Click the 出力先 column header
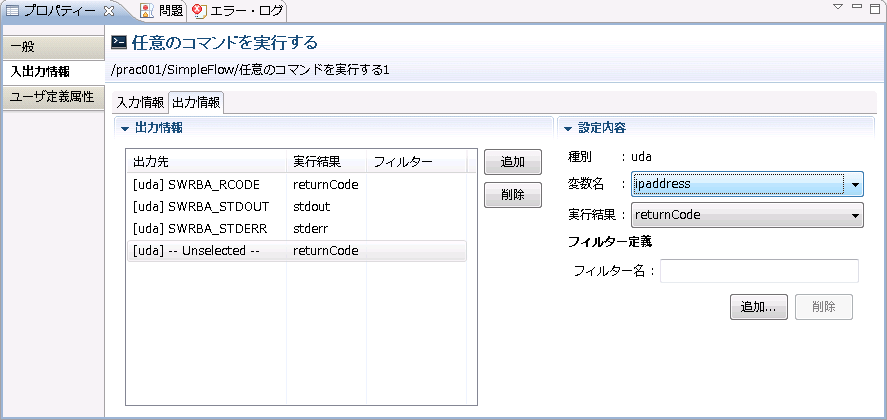Image resolution: width=887 pixels, height=420 pixels. (x=207, y=161)
